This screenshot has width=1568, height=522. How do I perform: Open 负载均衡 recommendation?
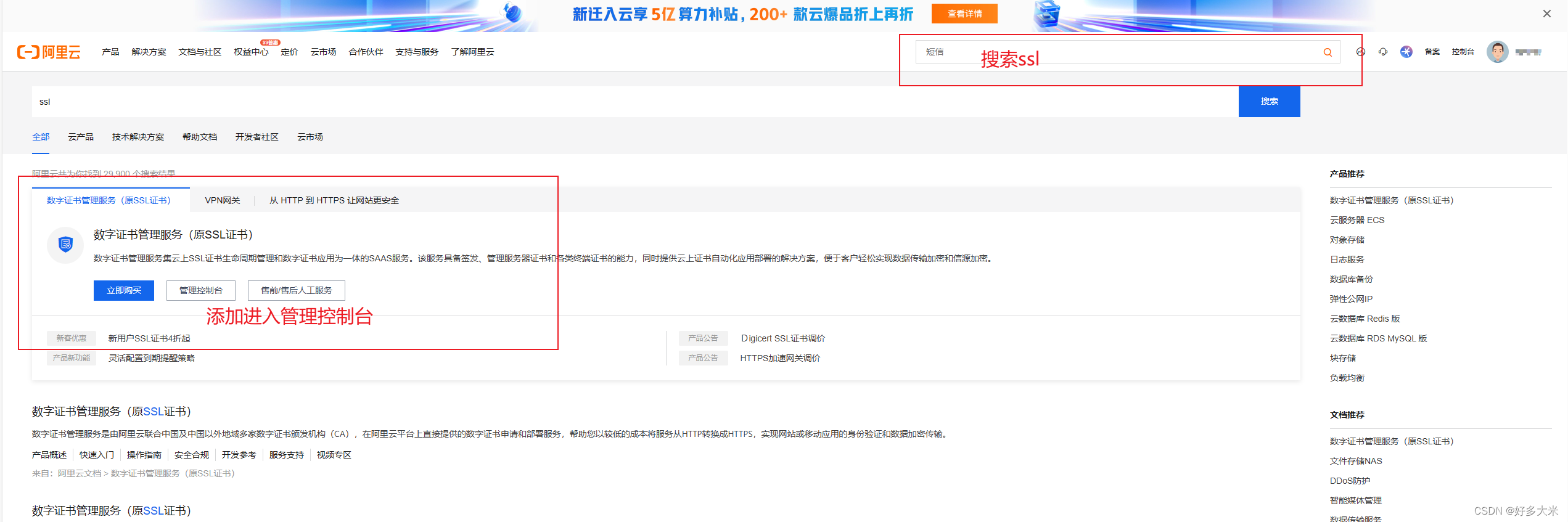click(x=1347, y=378)
